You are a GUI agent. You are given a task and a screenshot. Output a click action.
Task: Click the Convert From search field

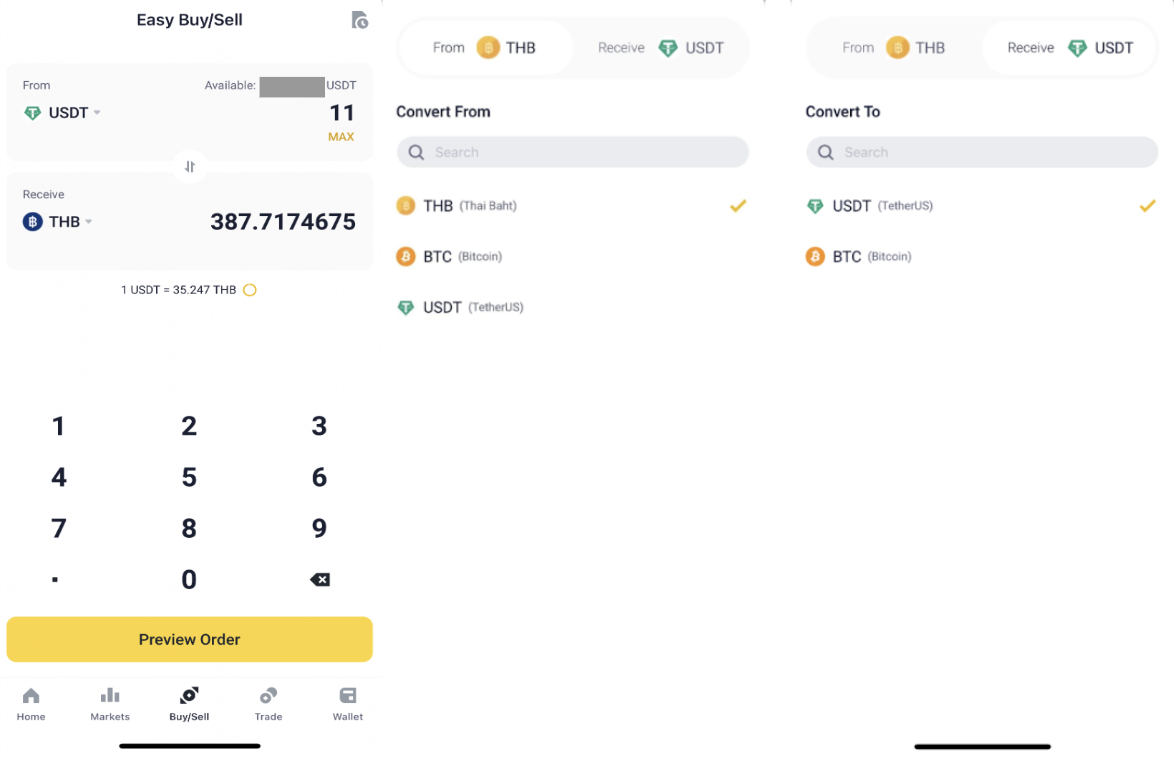(573, 152)
